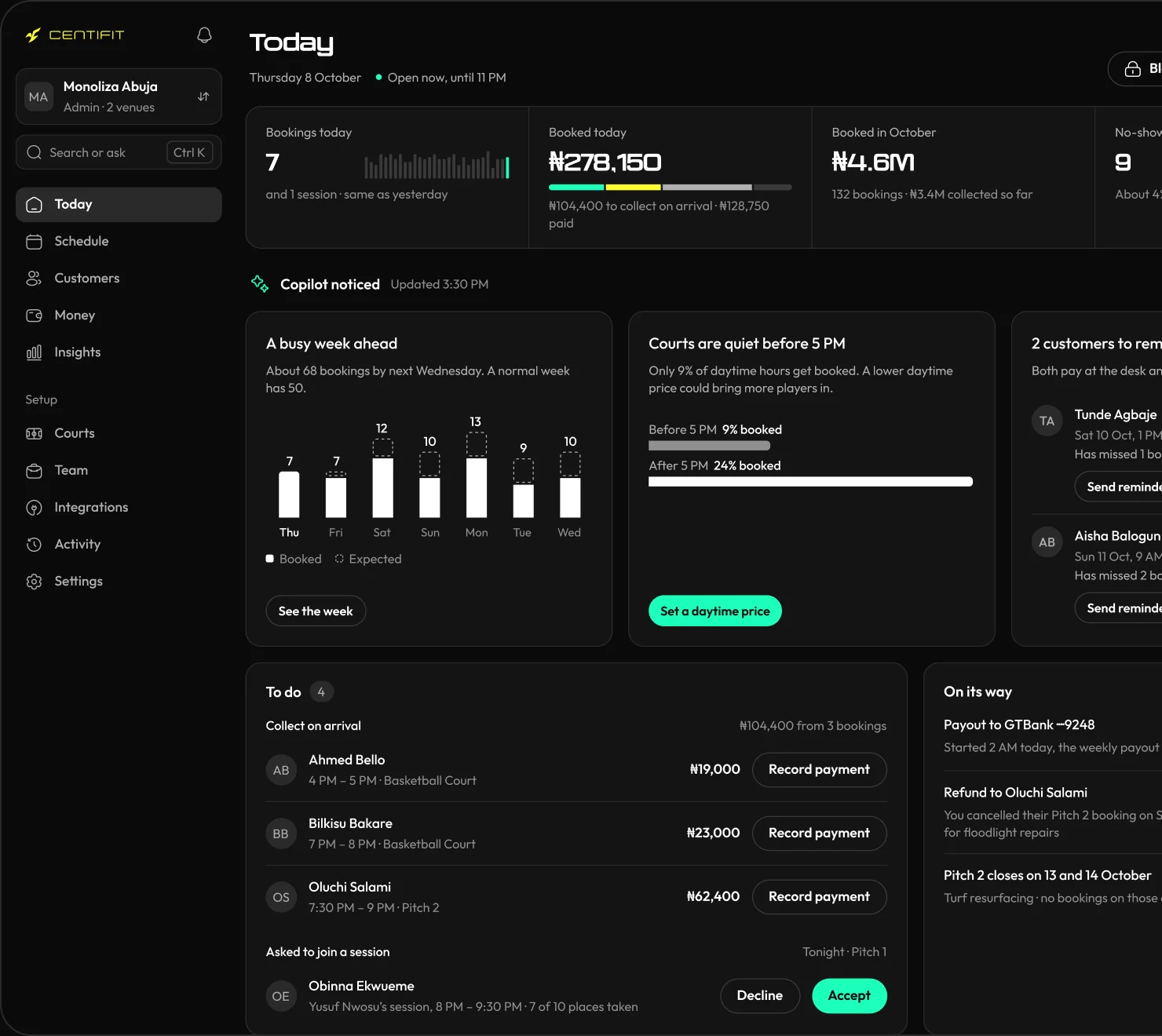Click the To do count badge 4
Viewport: 1162px width, 1036px height.
pos(321,691)
